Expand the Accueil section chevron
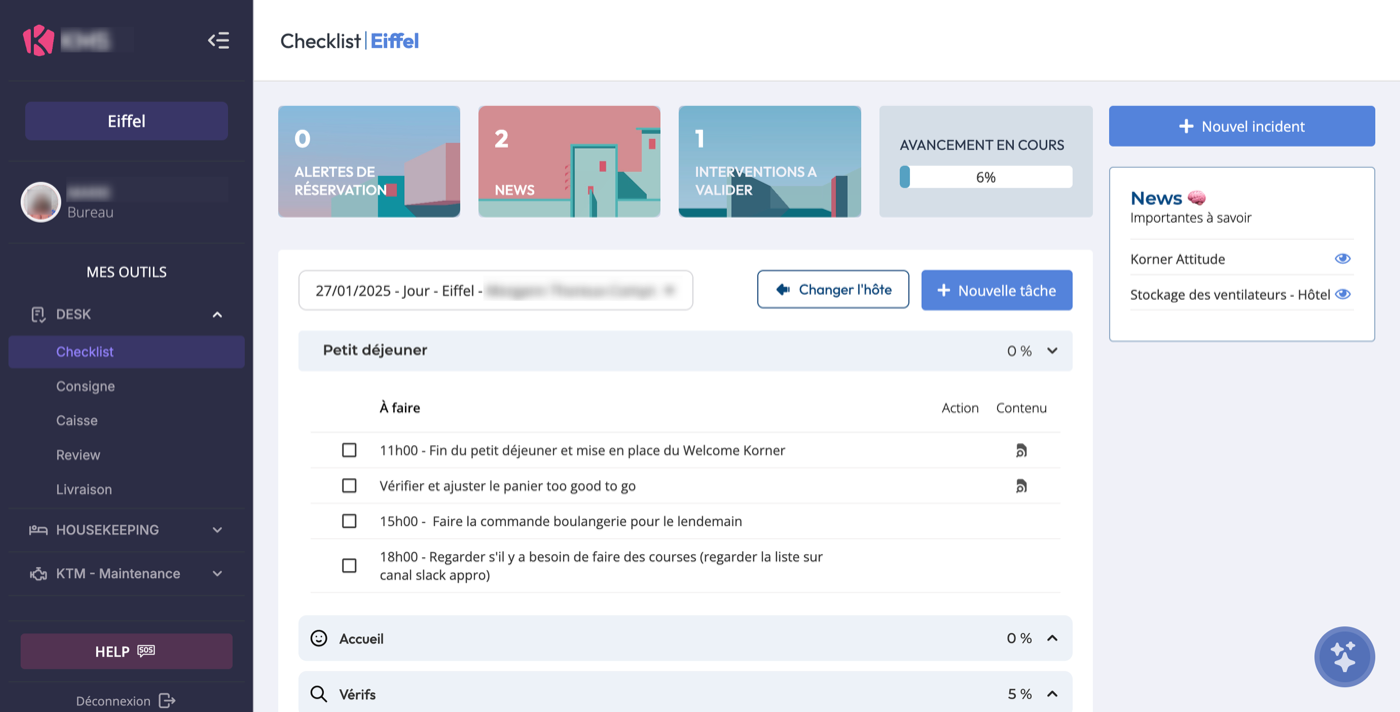The width and height of the screenshot is (1400, 712). (1052, 638)
